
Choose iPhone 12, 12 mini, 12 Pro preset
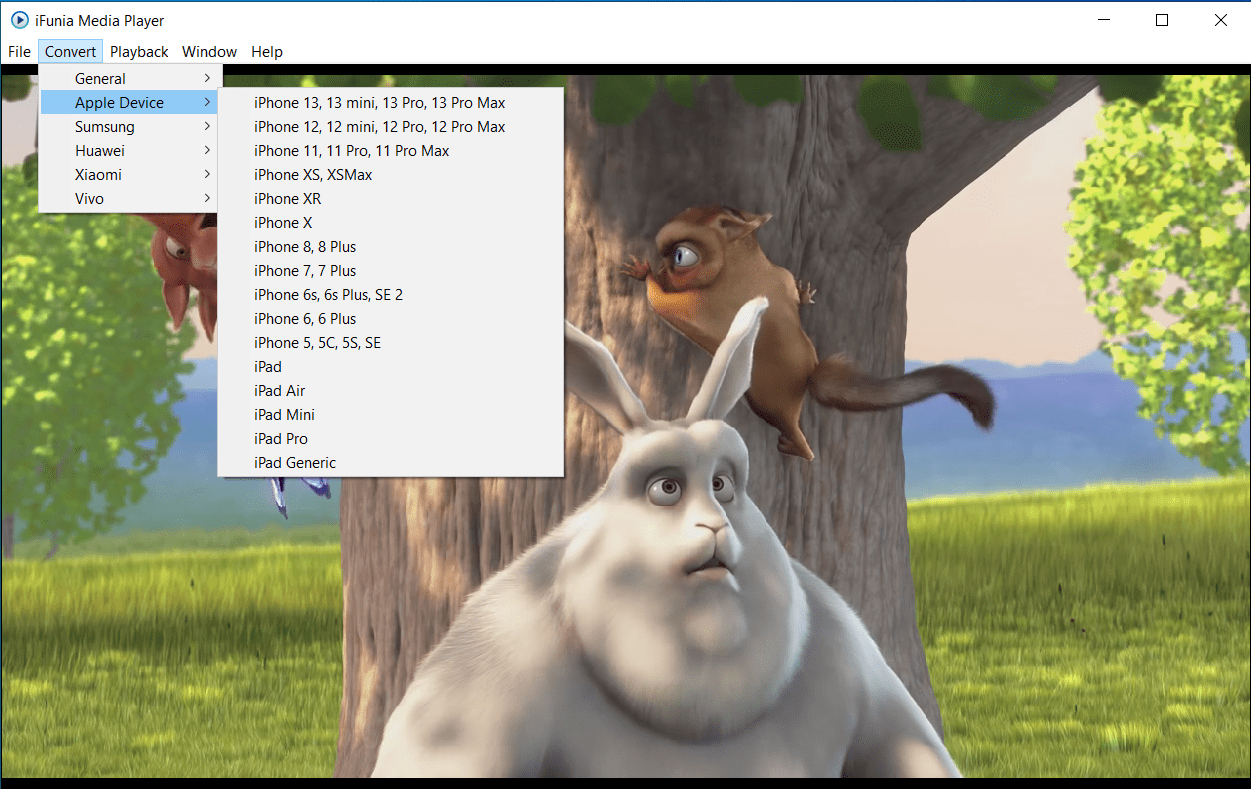click(391, 127)
